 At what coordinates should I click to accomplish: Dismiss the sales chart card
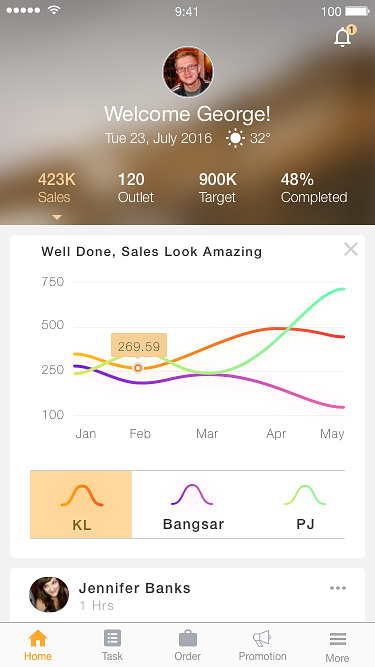tap(351, 249)
